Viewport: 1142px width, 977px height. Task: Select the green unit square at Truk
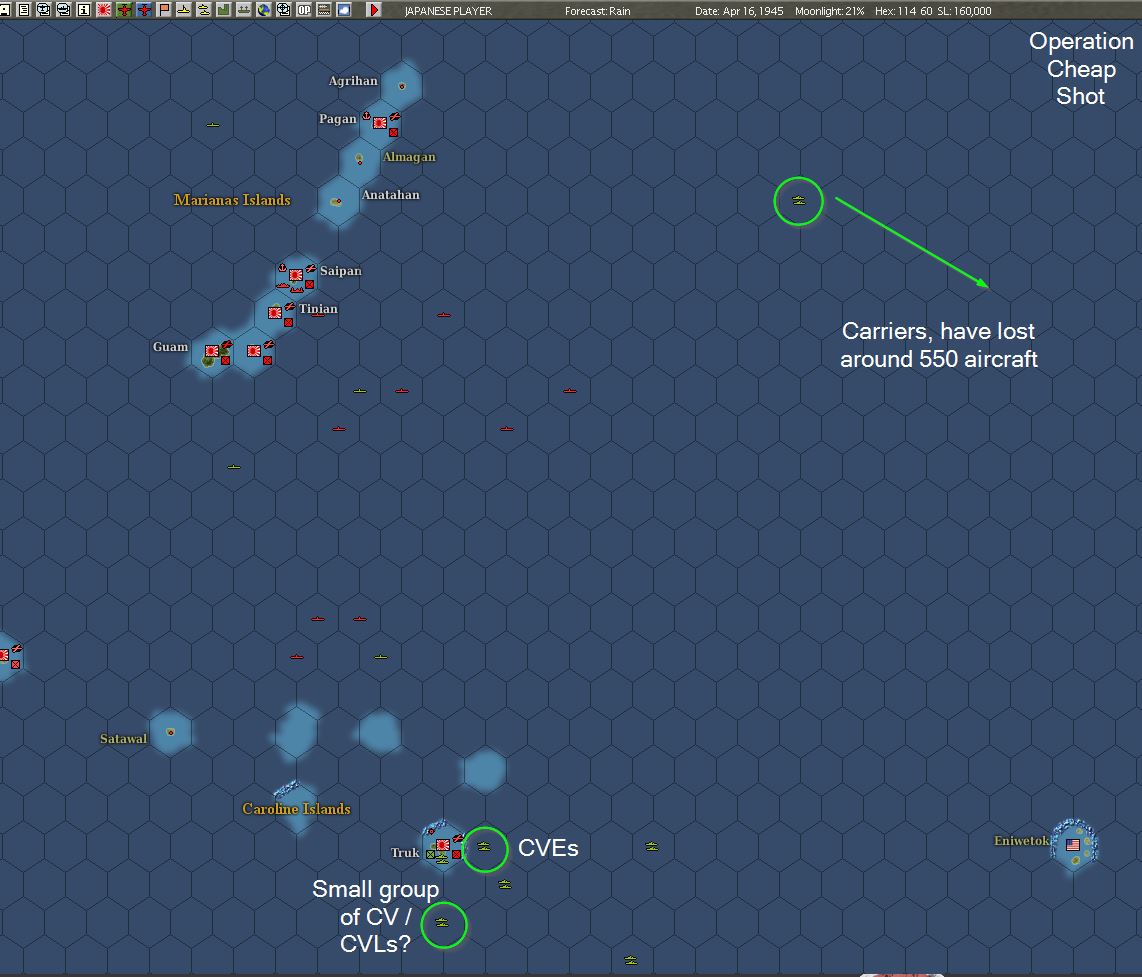430,855
